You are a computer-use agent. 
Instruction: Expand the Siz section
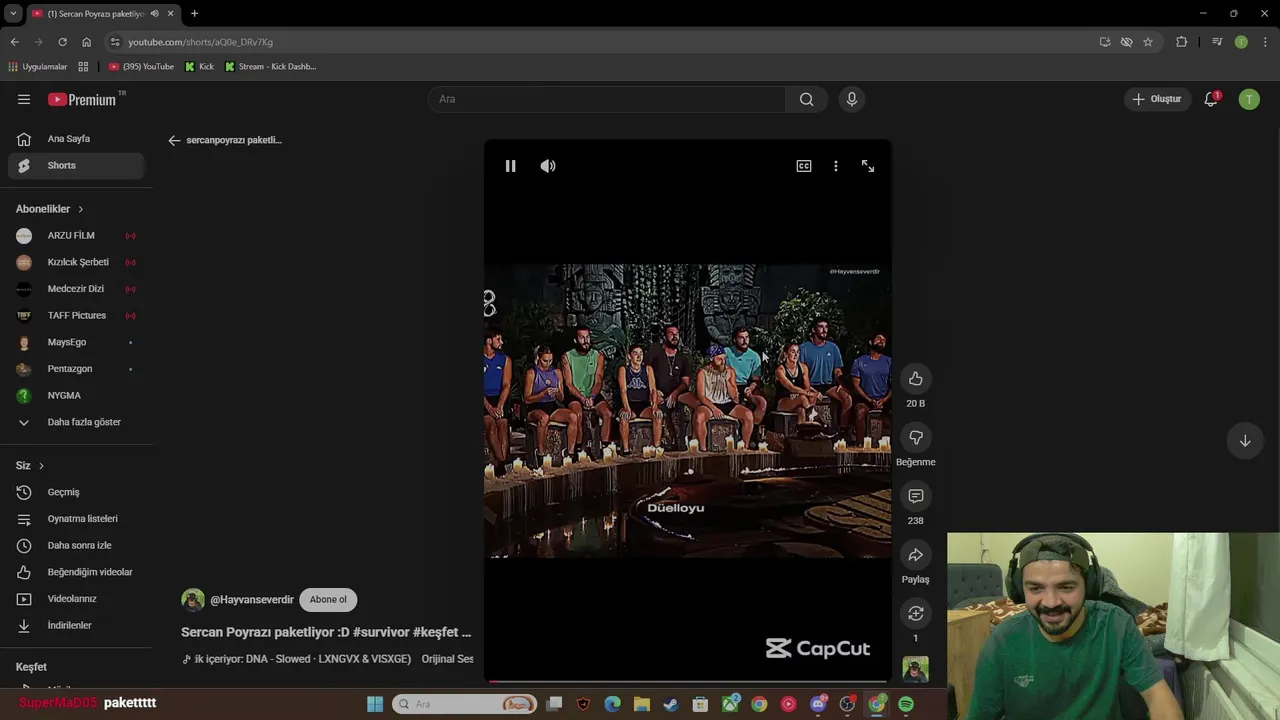(x=30, y=466)
